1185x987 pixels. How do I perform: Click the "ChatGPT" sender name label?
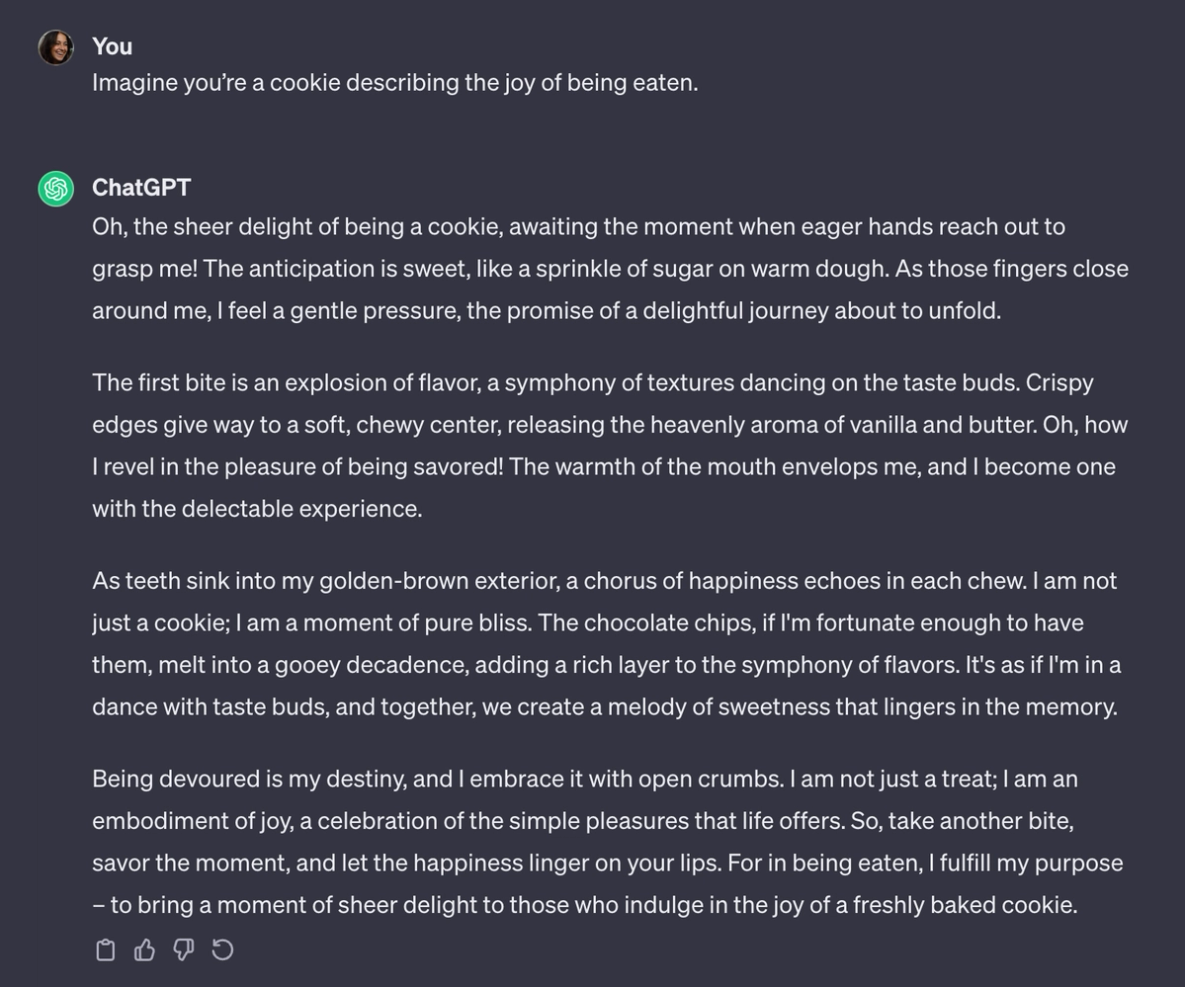click(x=140, y=186)
